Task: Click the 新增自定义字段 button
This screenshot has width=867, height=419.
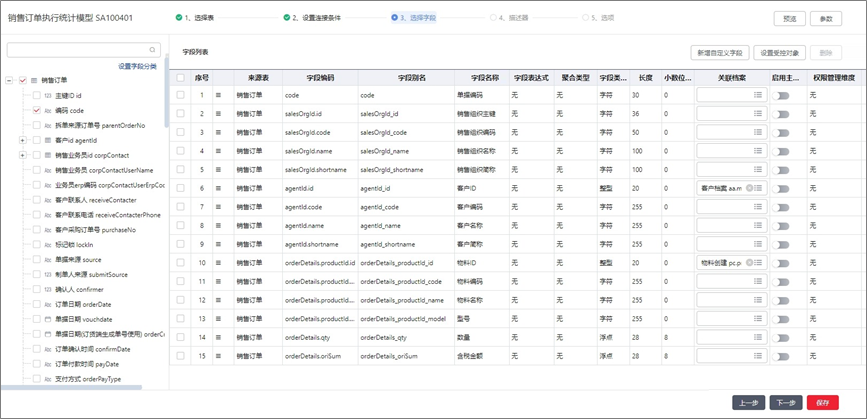Action: pos(719,52)
